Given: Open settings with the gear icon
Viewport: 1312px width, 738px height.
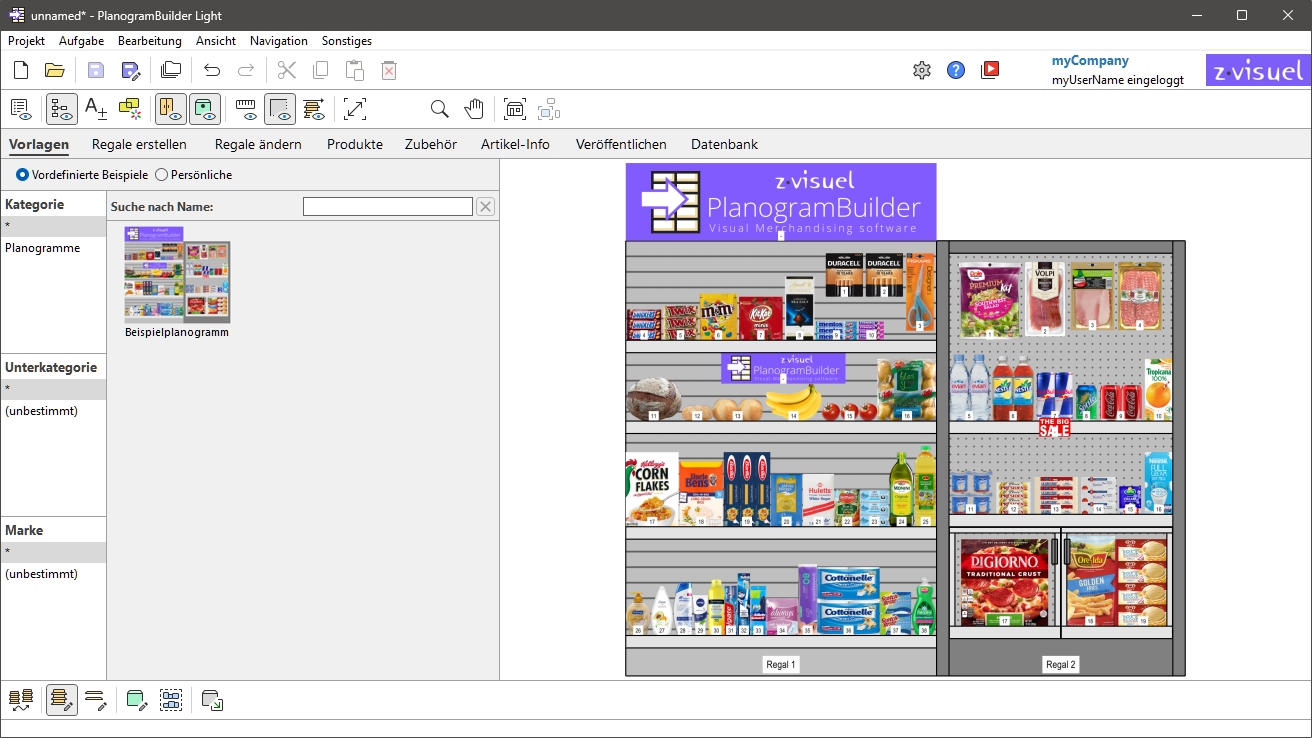Looking at the screenshot, I should pos(922,70).
